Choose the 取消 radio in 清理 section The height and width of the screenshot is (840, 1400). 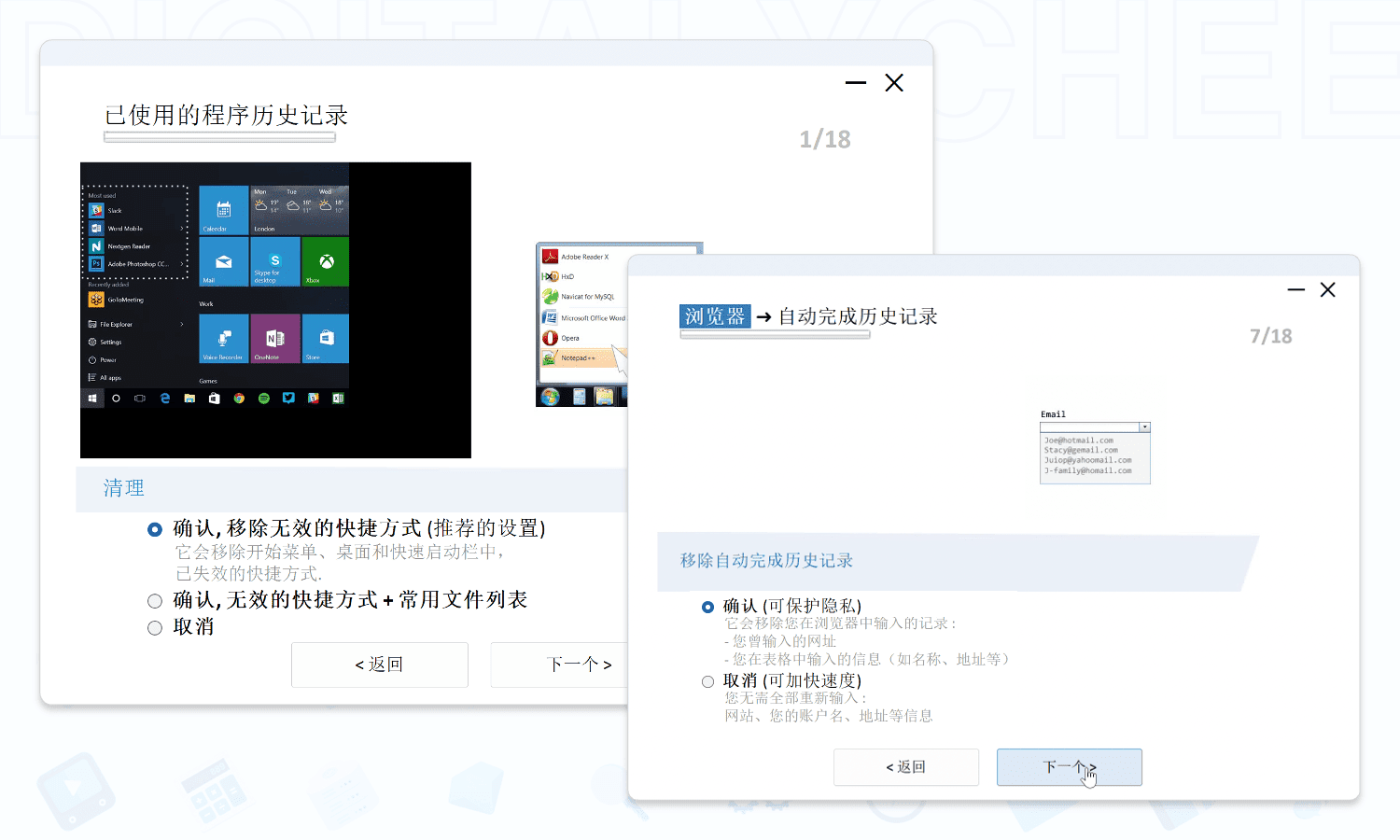[155, 628]
